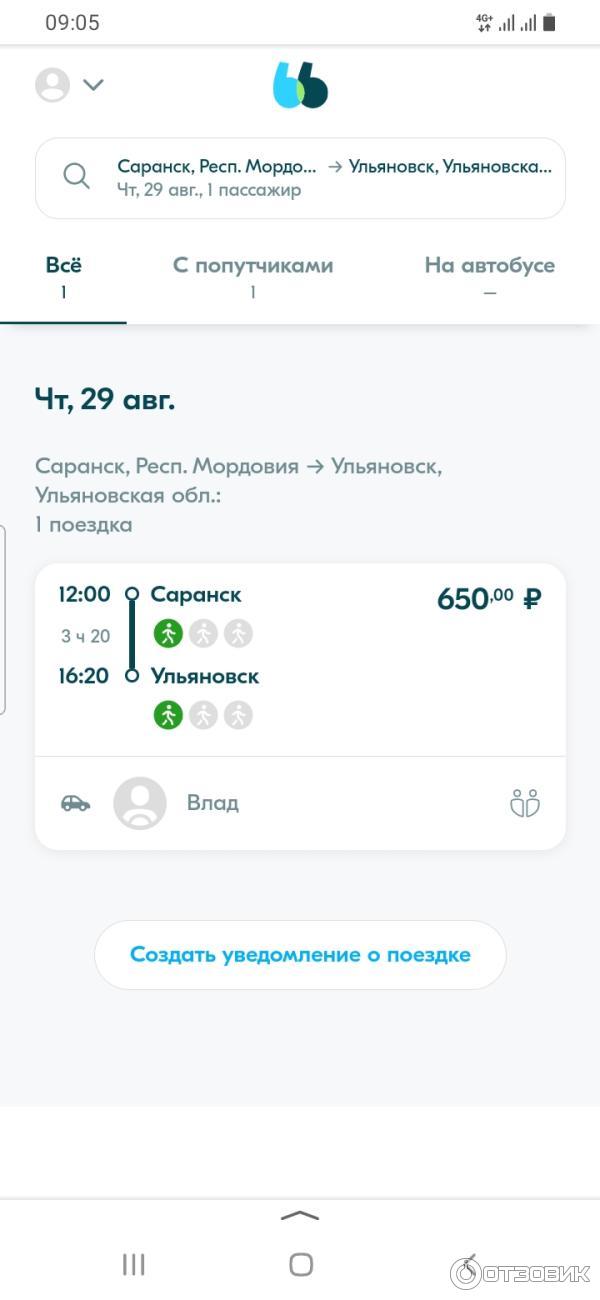Tap the two-passengers seat icon
This screenshot has height=1300, width=600.
(525, 803)
